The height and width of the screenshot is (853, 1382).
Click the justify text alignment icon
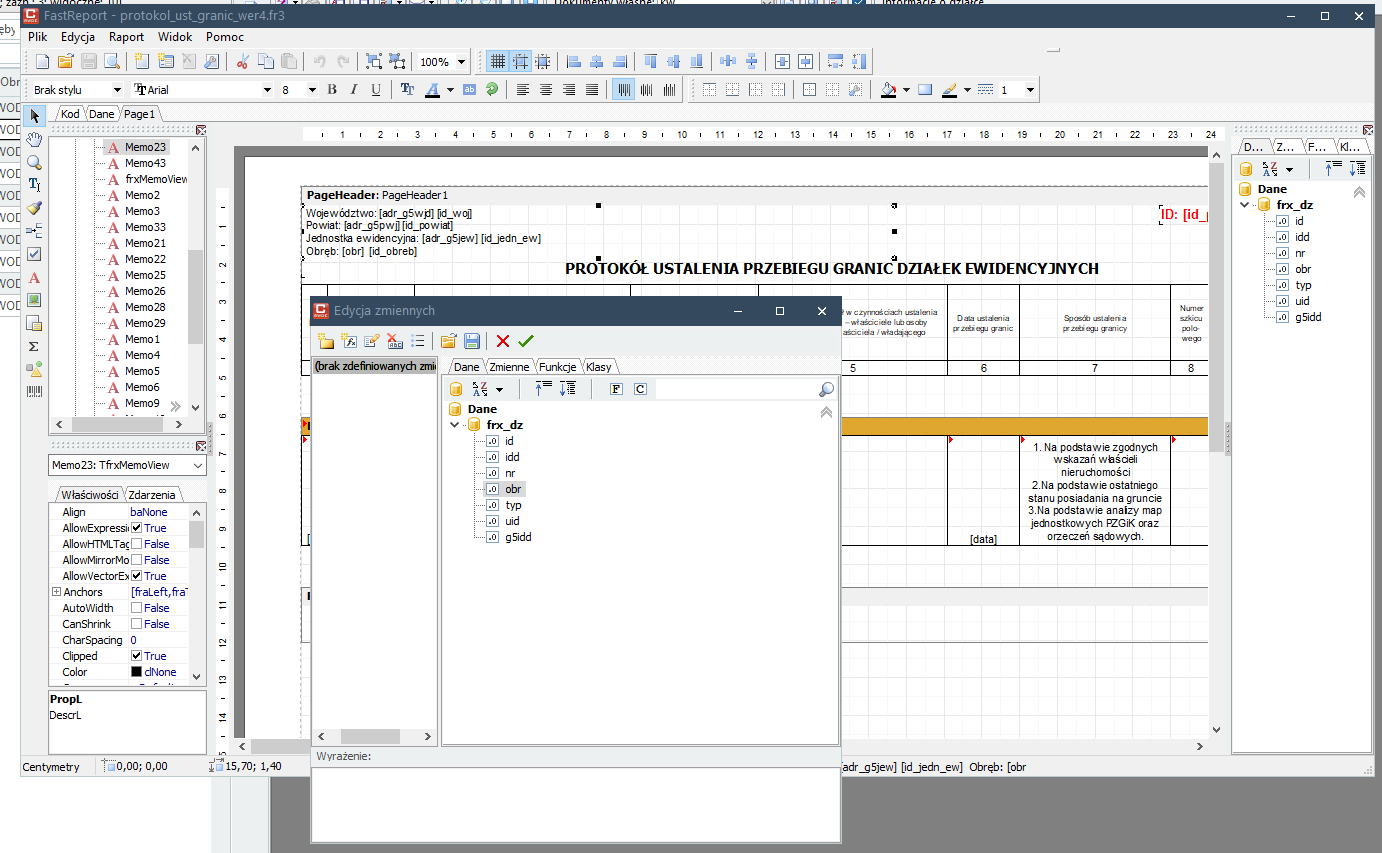tap(591, 90)
